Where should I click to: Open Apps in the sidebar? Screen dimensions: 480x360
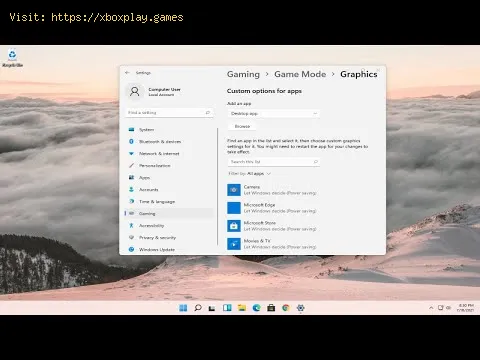(x=169, y=177)
